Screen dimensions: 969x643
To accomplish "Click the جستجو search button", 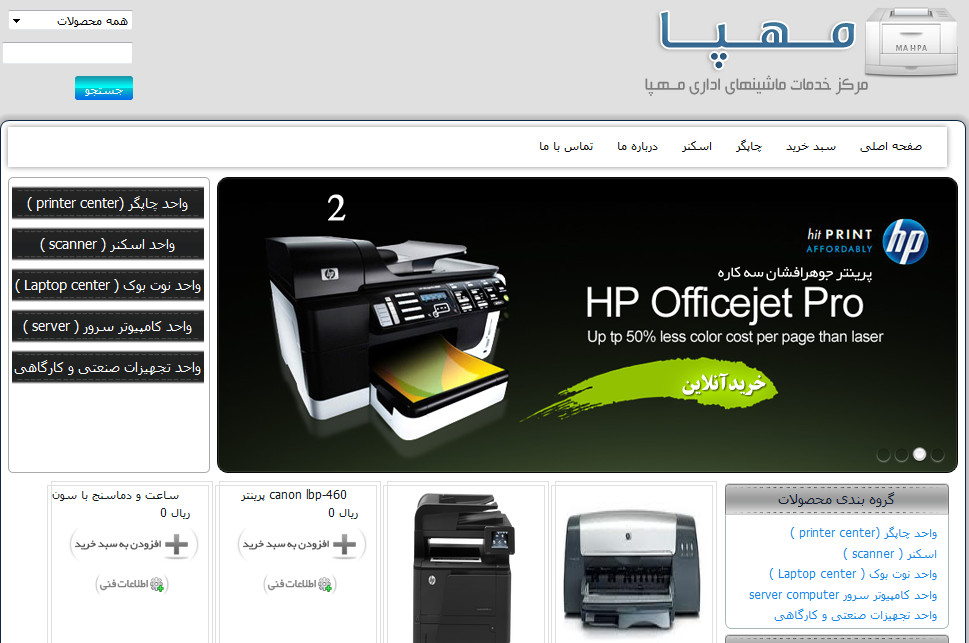I will click(104, 88).
